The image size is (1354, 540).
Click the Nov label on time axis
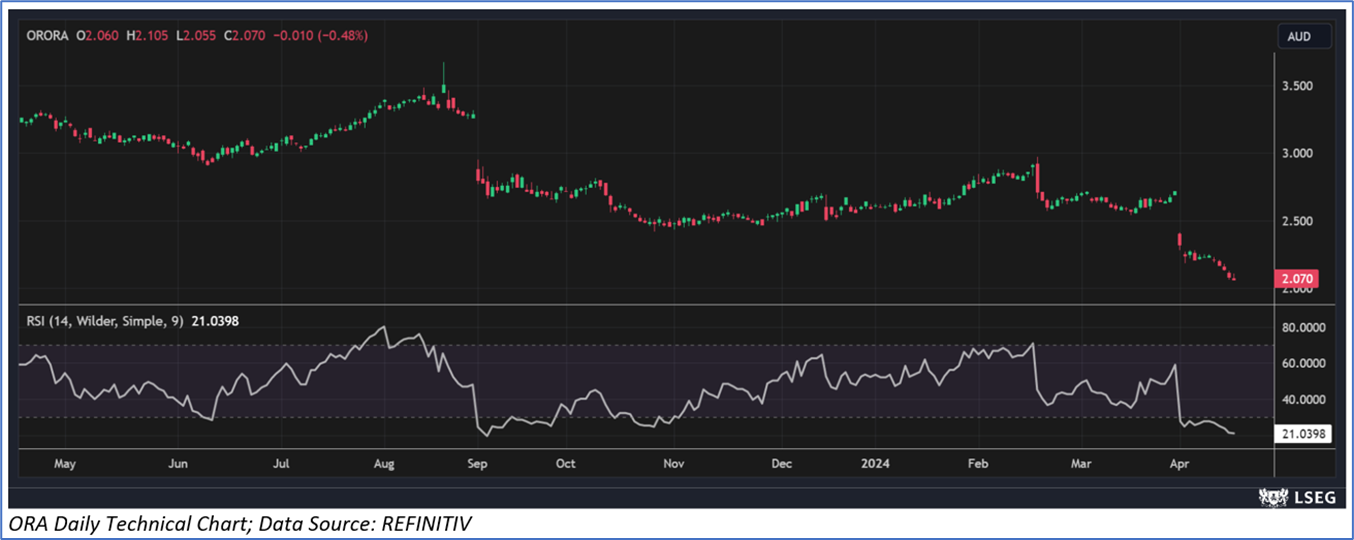tap(673, 464)
